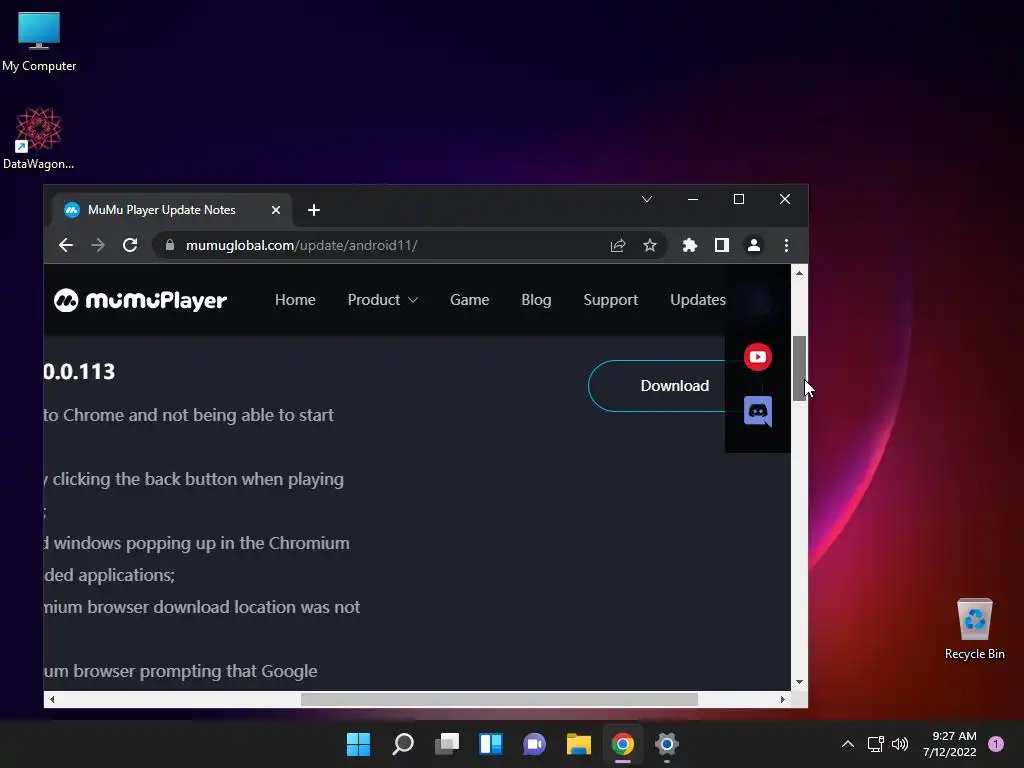Screen dimensions: 1024x768
Task: Open Chrome profile avatar menu
Action: [x=754, y=246]
